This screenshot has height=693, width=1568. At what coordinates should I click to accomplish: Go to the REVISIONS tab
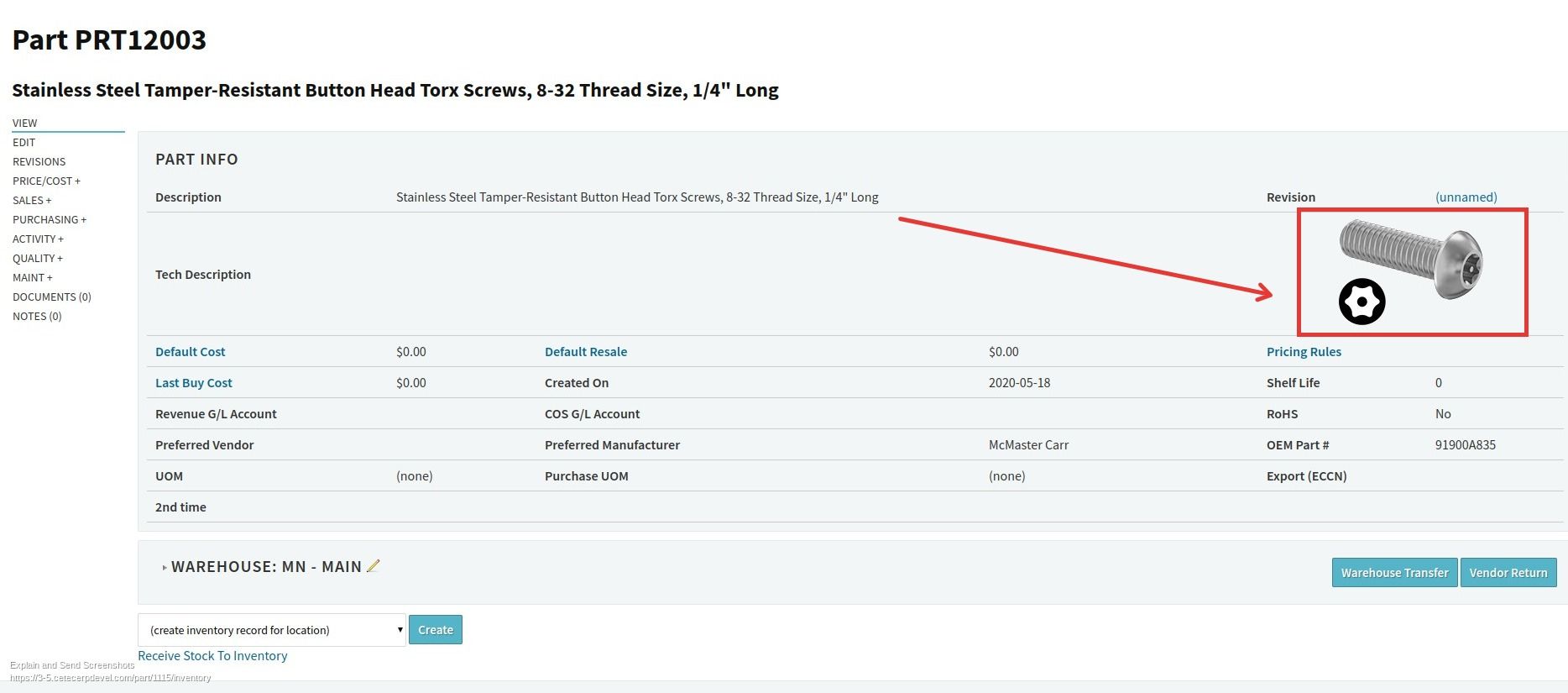coord(39,161)
